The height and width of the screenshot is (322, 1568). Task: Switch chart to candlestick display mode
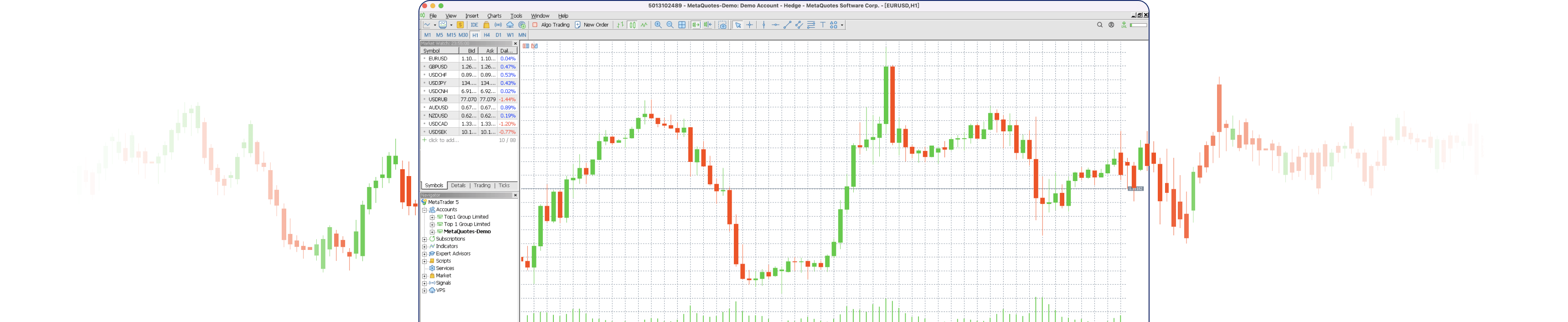point(632,25)
